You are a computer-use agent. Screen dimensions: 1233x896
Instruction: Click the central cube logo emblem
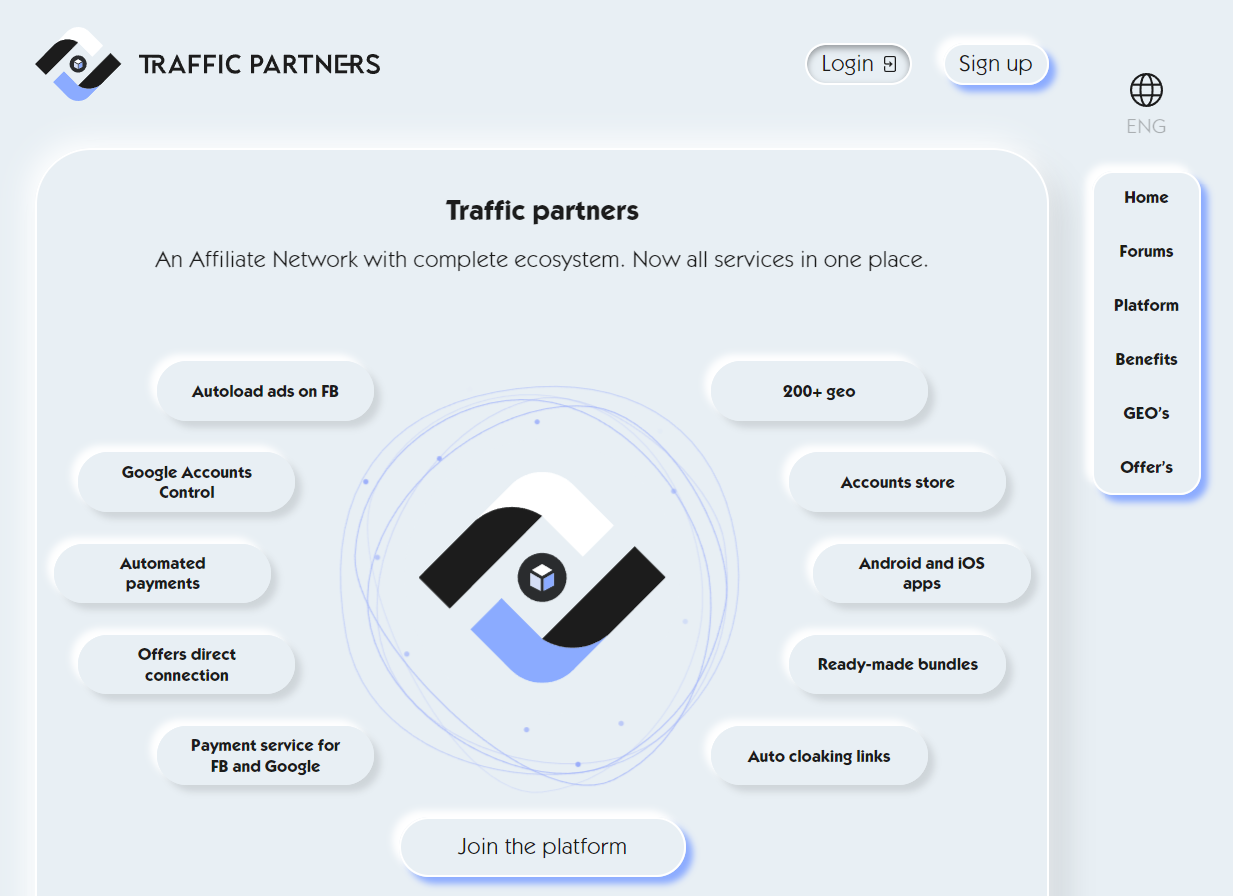[x=543, y=578]
